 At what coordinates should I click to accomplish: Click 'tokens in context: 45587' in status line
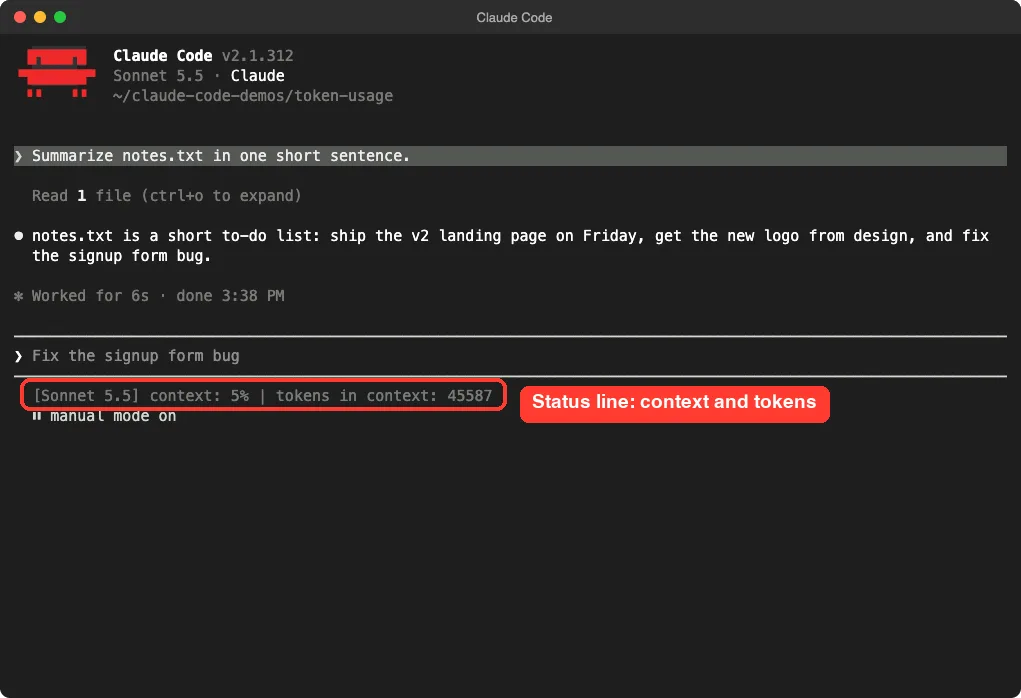pyautogui.click(x=384, y=396)
